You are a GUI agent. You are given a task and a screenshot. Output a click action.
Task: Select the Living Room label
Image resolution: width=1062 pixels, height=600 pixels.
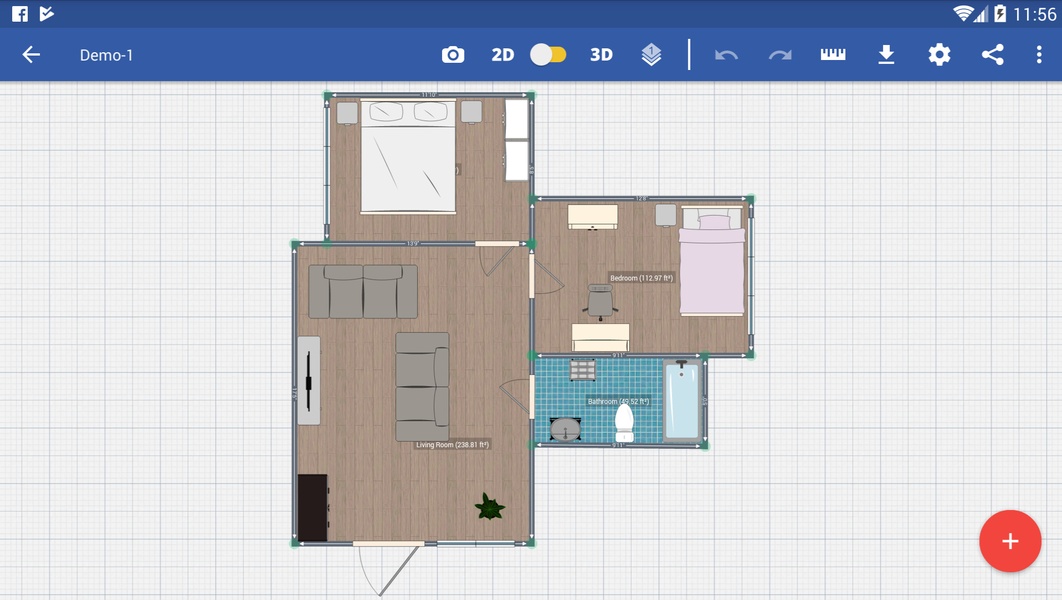point(452,445)
